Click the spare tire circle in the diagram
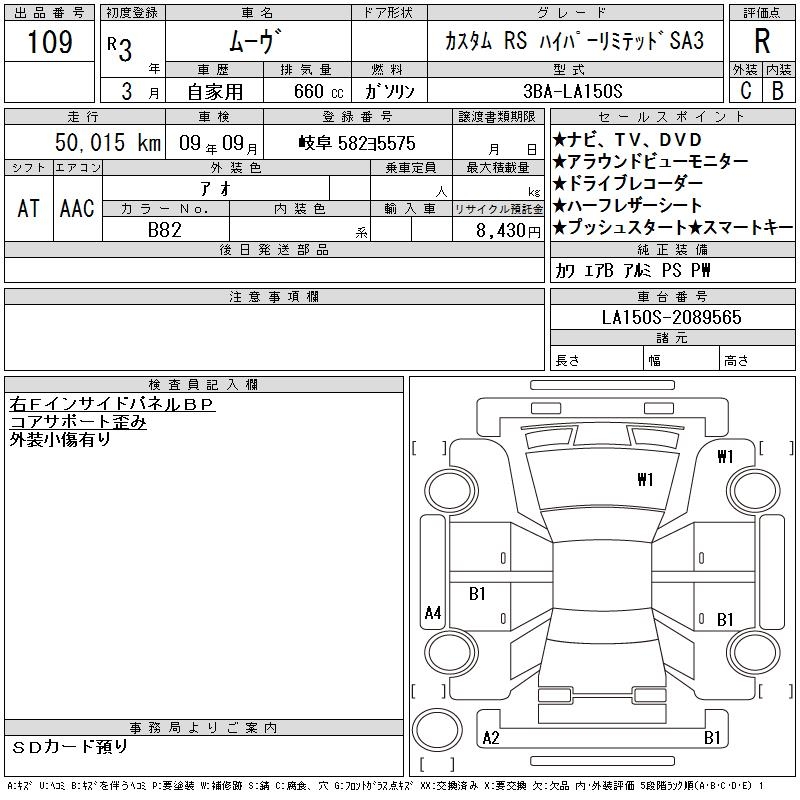The height and width of the screenshot is (800, 800). (436, 730)
